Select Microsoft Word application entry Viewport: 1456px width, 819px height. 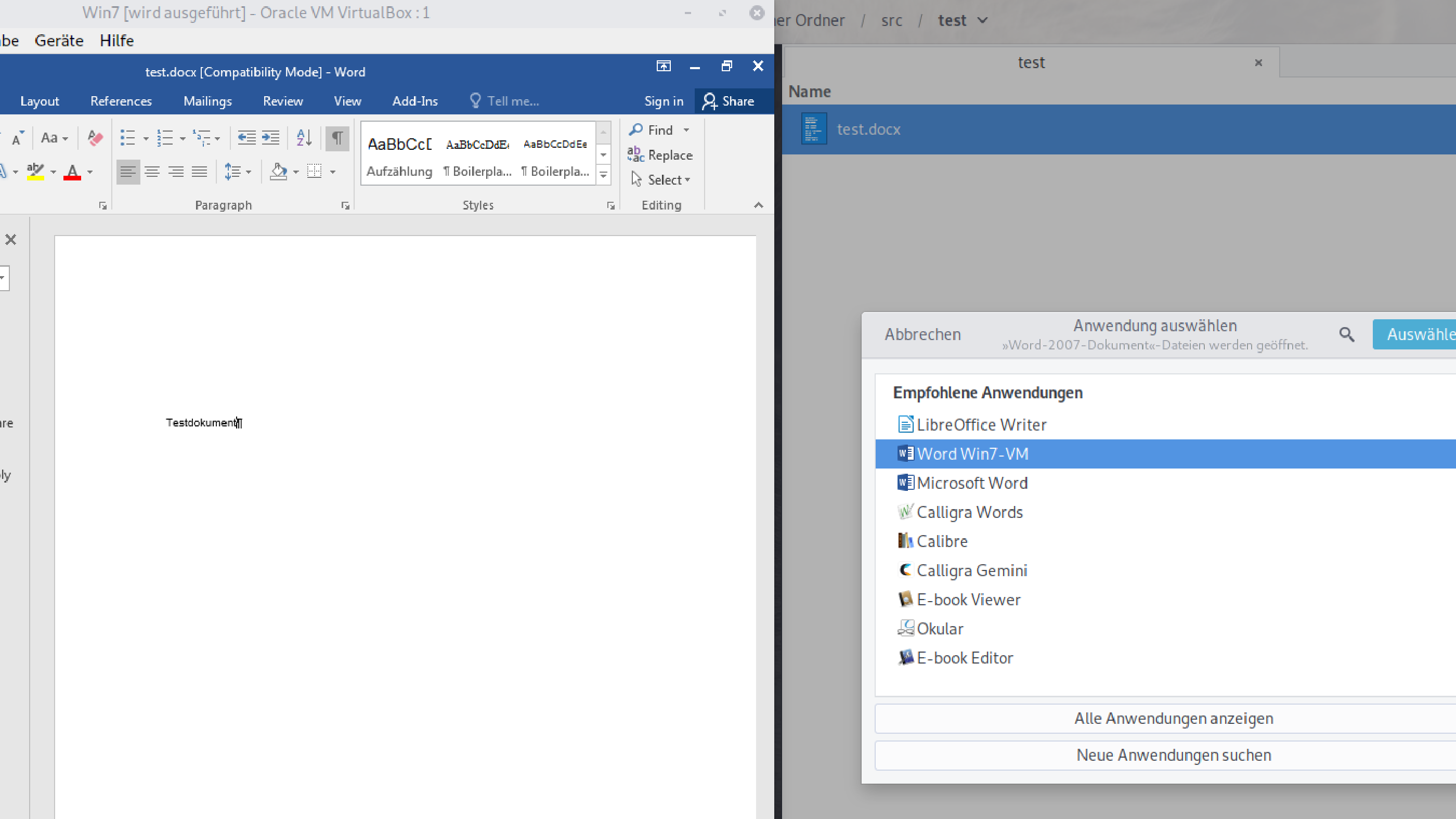(1165, 483)
